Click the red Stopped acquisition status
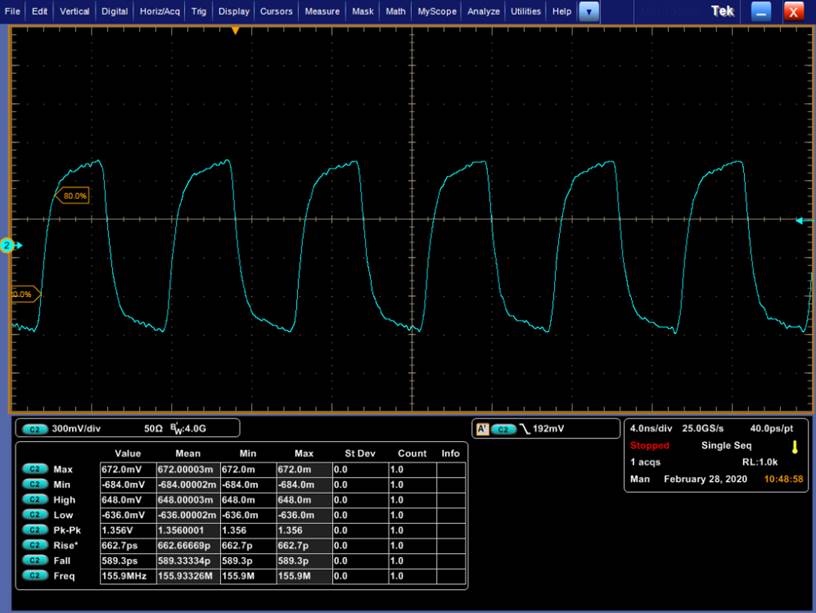816x613 pixels. (x=649, y=445)
